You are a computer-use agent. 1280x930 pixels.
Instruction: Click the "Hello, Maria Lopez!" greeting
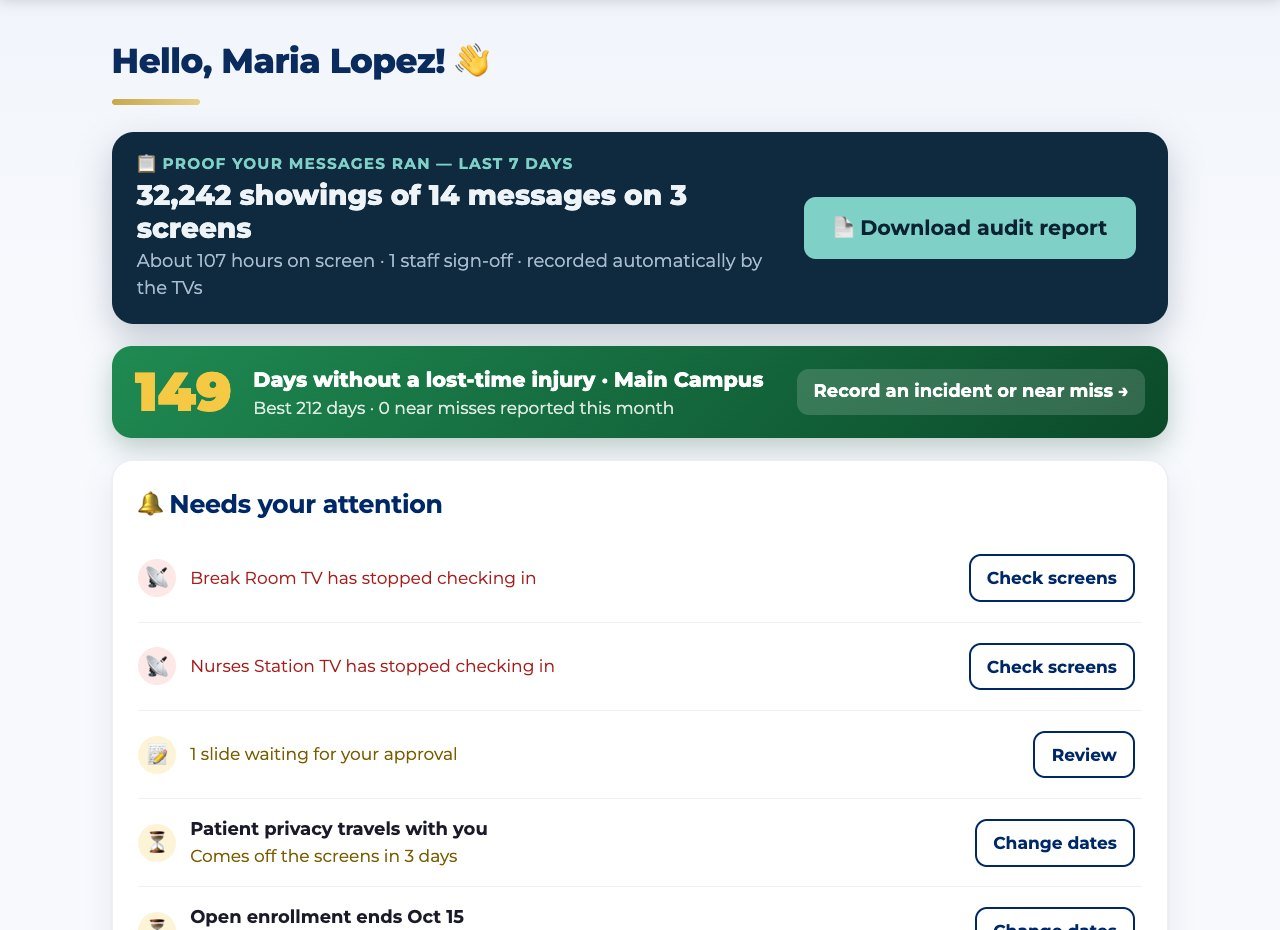pos(279,61)
